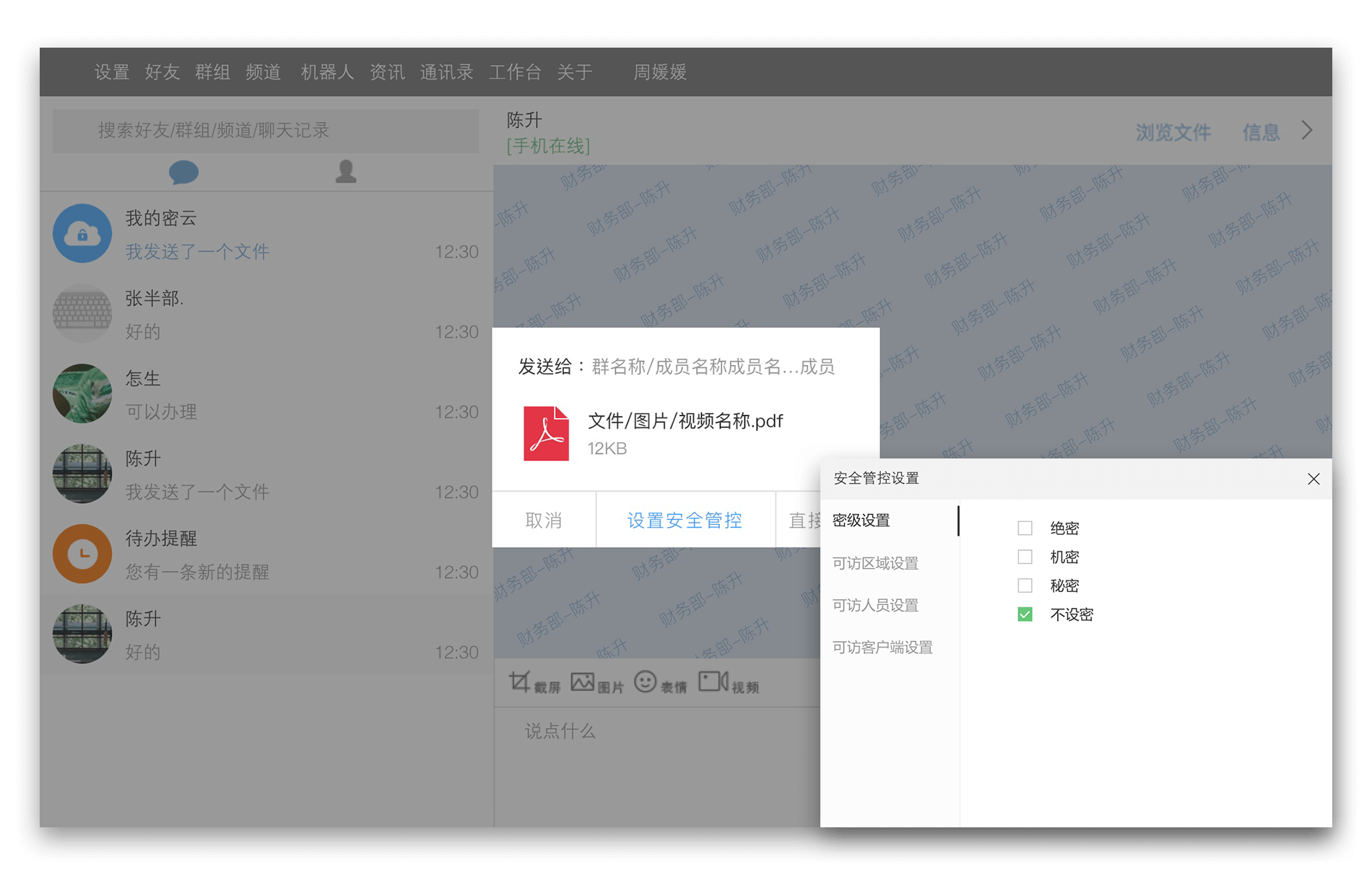Click the 说点什么 message input field
Screen dimensions: 1372x875
click(x=650, y=732)
